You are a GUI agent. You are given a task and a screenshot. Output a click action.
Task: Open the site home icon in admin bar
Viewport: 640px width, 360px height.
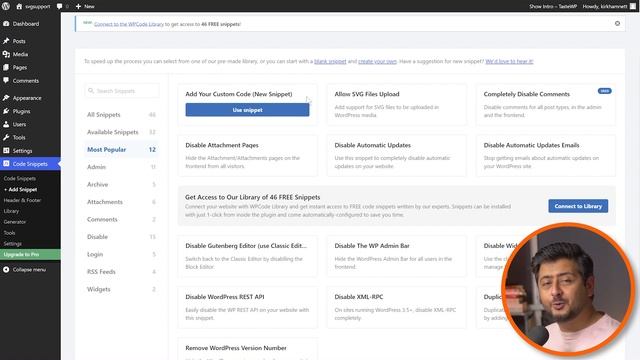click(19, 7)
